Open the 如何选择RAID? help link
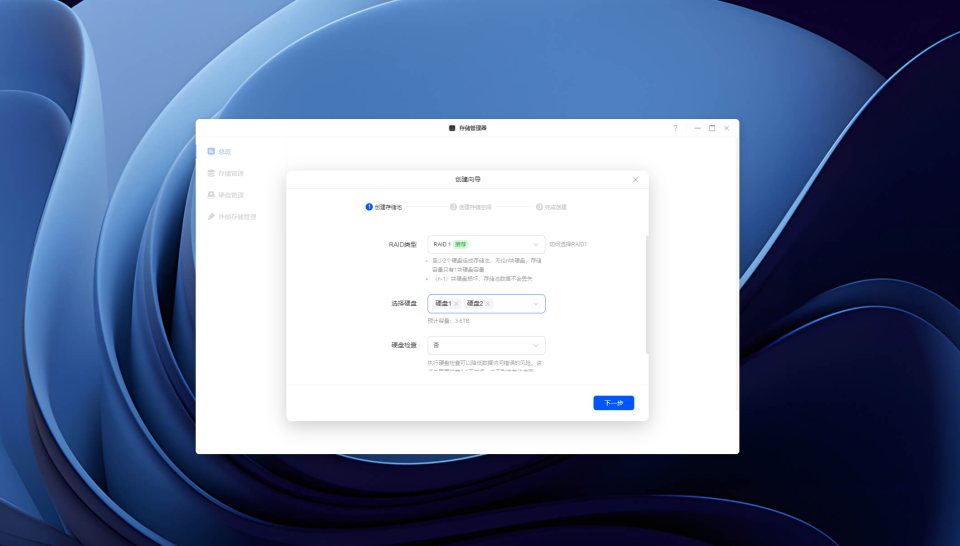This screenshot has width=960, height=546. pos(568,244)
